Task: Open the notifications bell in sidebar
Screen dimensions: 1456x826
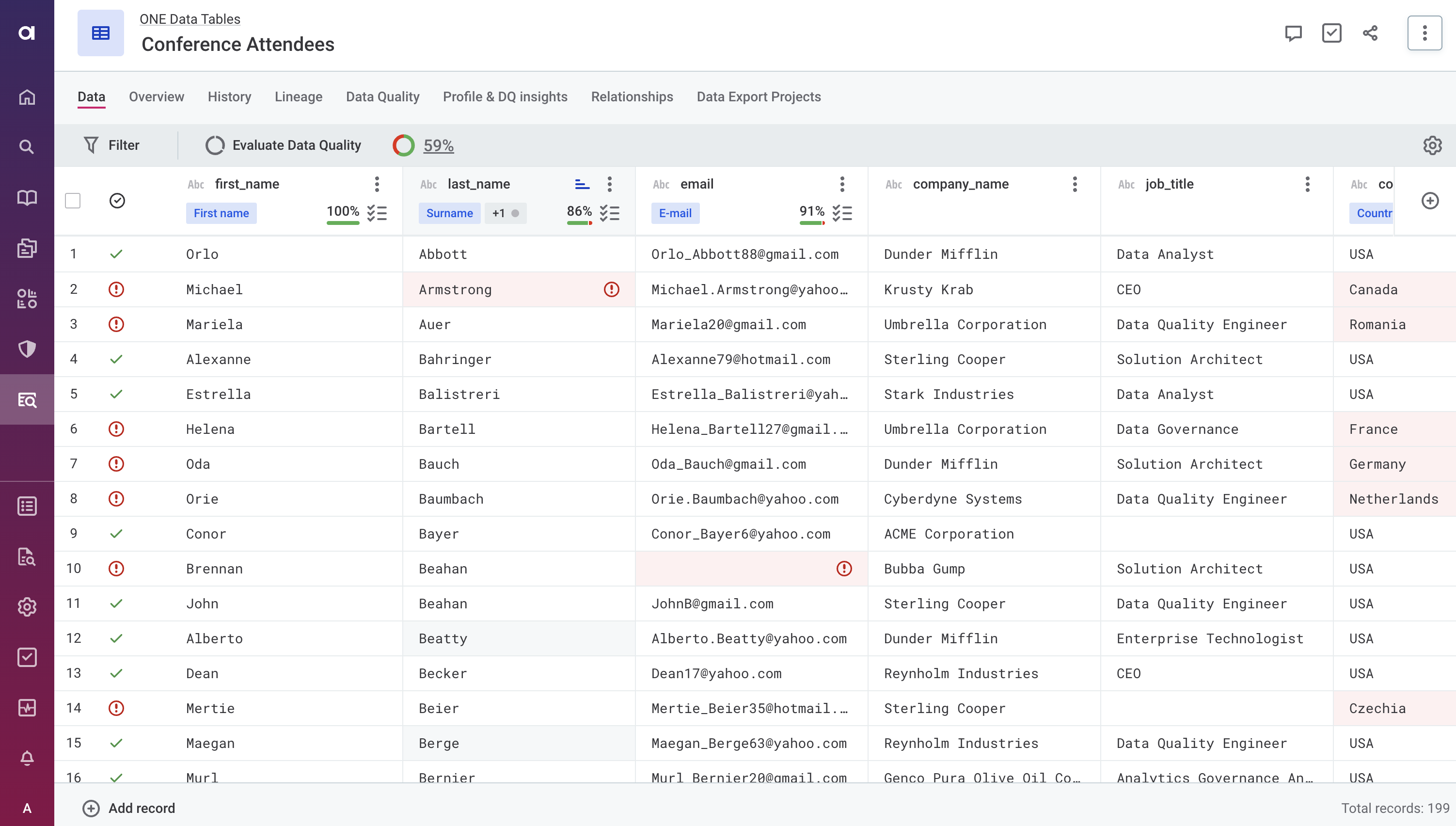Action: (x=27, y=758)
